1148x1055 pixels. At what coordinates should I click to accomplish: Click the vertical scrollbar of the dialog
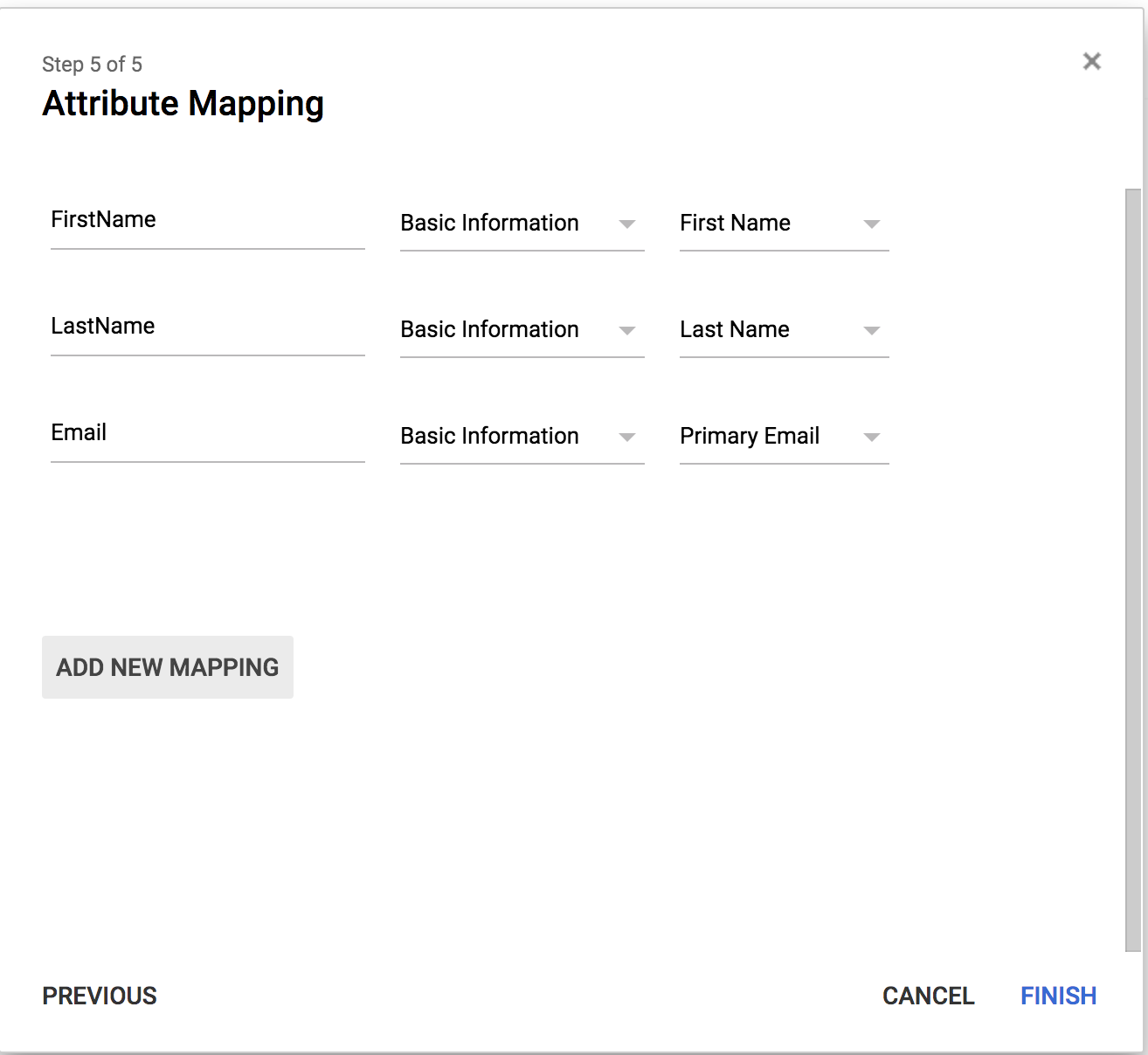click(x=1132, y=568)
